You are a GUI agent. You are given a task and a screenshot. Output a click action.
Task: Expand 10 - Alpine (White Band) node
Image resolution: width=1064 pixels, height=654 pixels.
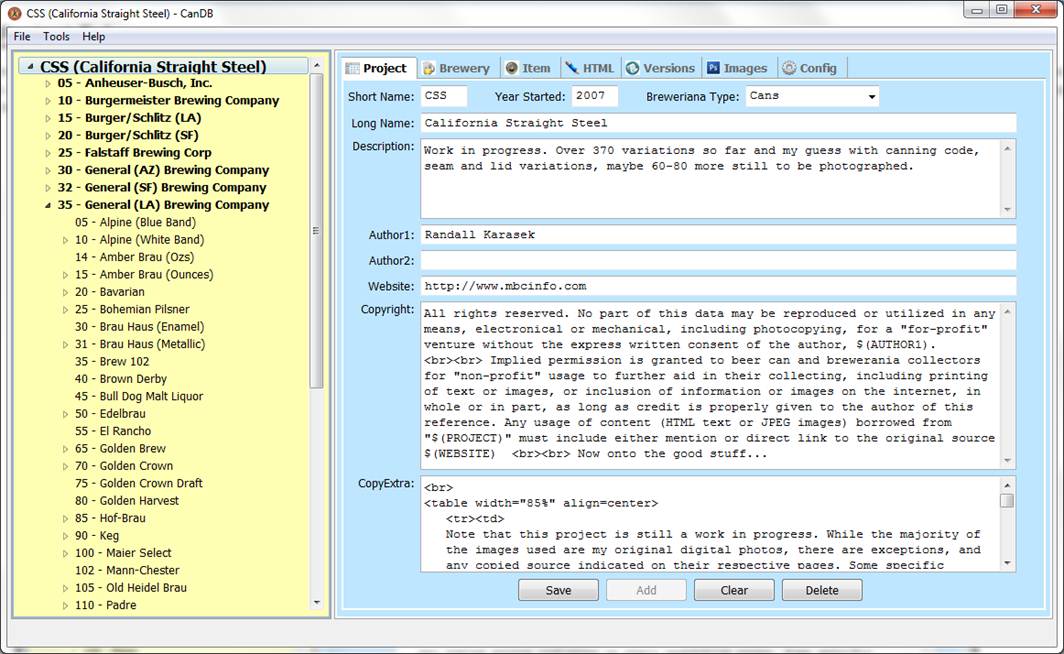pyautogui.click(x=65, y=240)
